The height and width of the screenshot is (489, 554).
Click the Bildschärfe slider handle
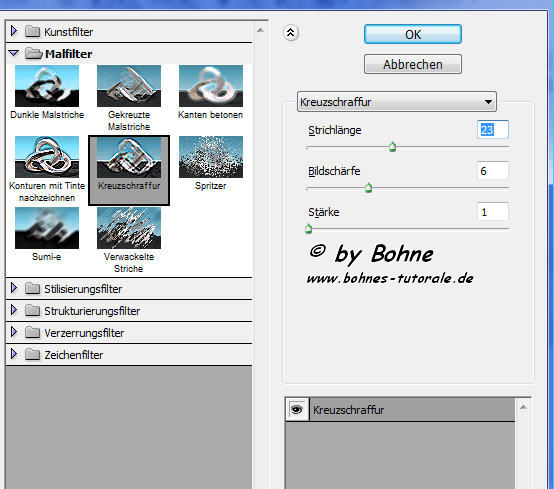click(368, 188)
